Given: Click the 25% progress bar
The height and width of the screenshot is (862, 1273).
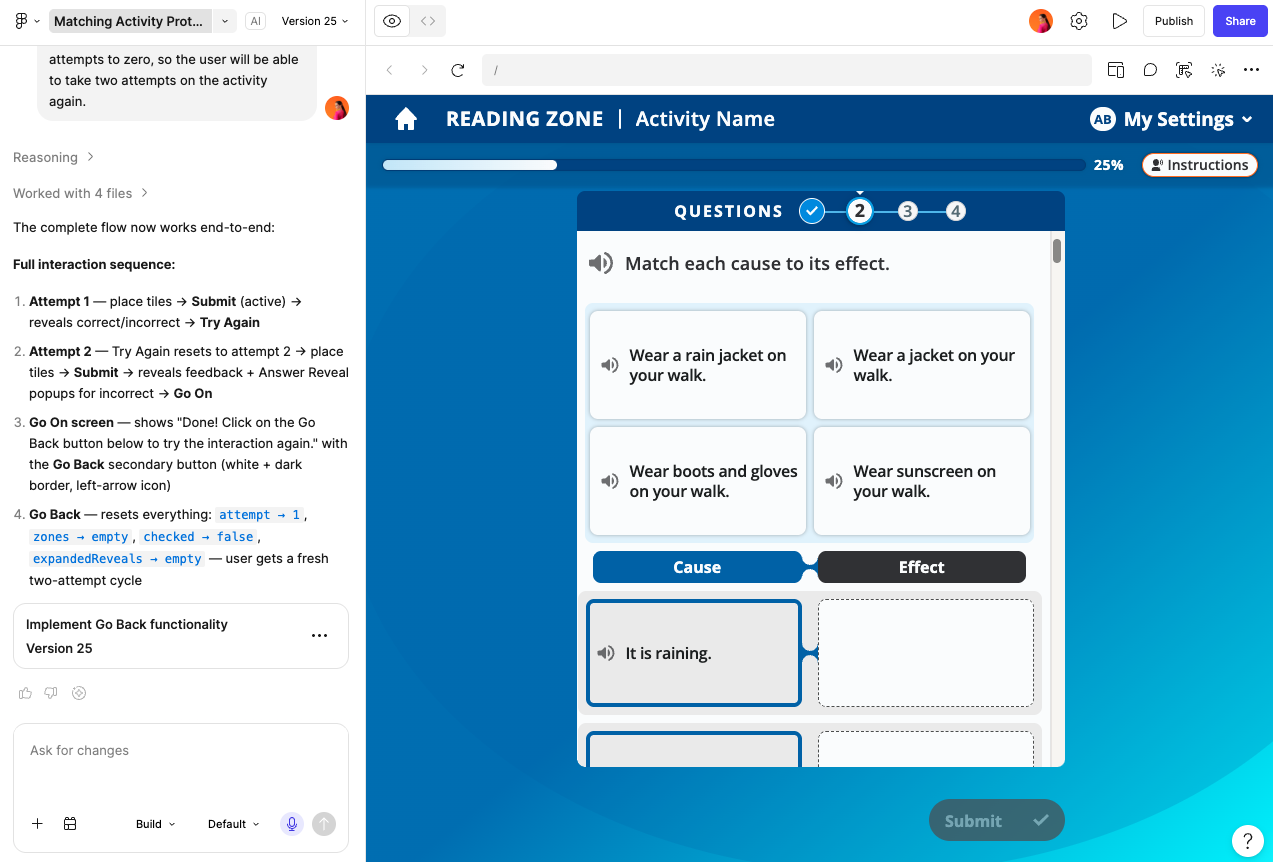Looking at the screenshot, I should [734, 165].
